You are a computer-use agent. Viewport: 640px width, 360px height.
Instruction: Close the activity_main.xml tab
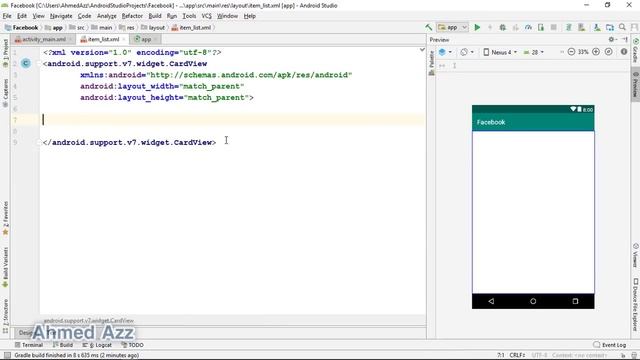[71, 39]
